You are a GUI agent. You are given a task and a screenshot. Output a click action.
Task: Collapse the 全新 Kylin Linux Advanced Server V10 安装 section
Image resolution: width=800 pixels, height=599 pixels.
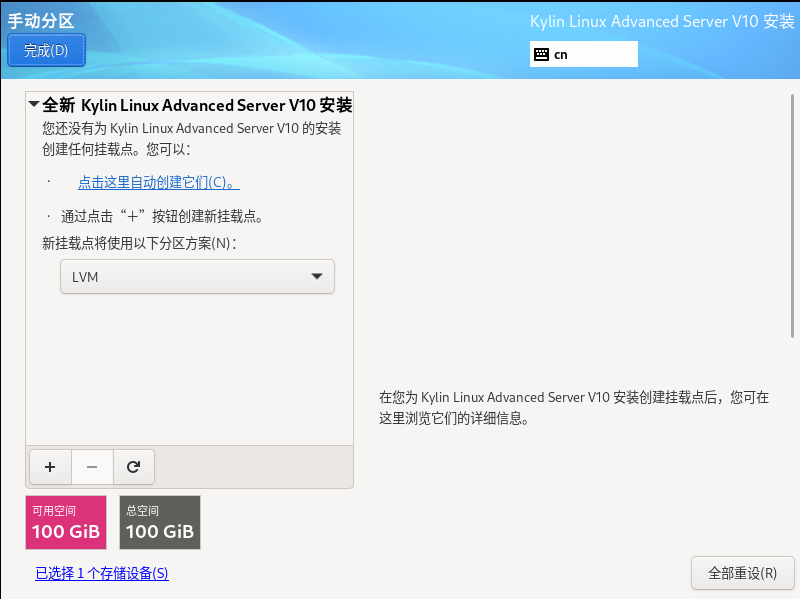coord(34,105)
